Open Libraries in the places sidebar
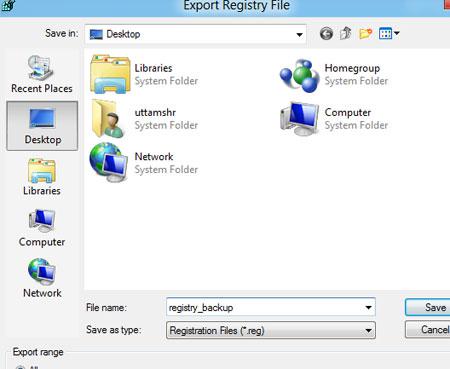This screenshot has height=369, width=450. pyautogui.click(x=42, y=177)
